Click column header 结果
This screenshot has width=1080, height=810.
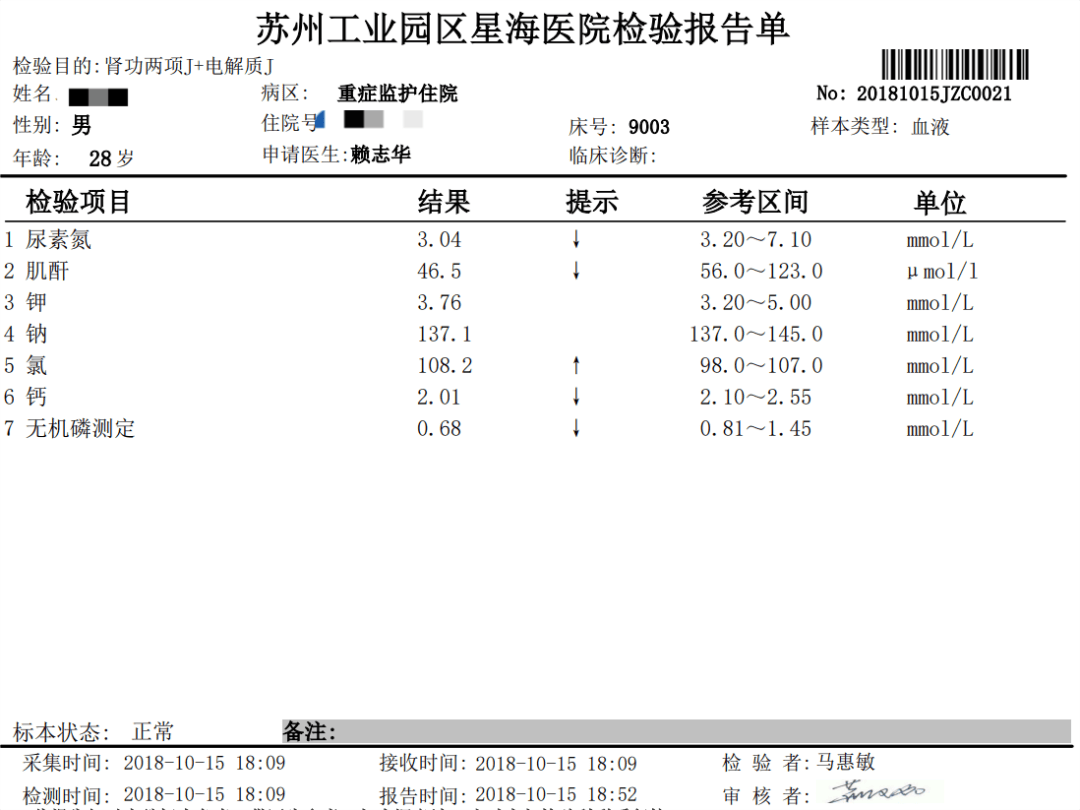tap(444, 202)
